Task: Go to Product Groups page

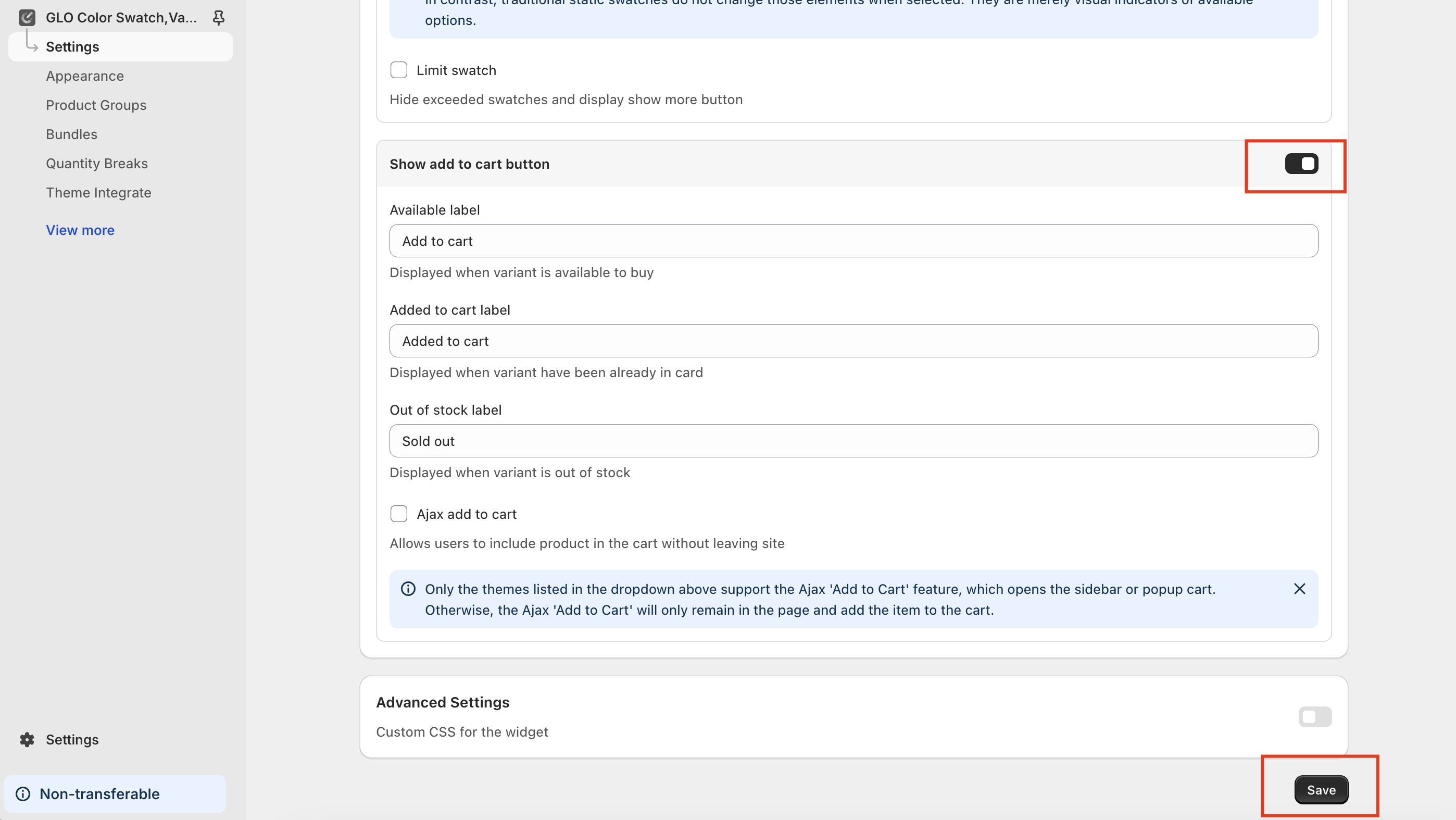Action: (96, 105)
